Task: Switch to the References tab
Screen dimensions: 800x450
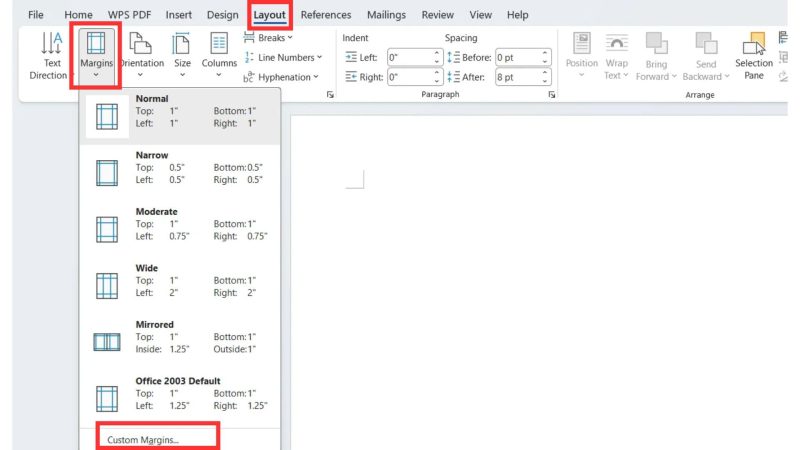Action: [326, 15]
